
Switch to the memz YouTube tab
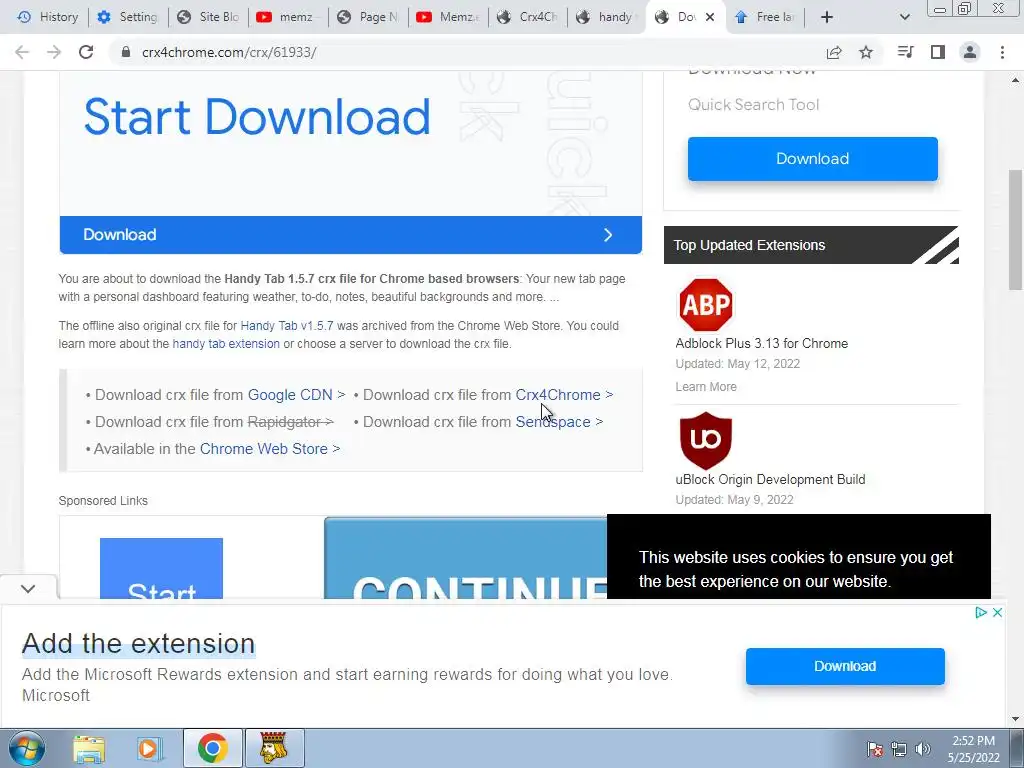click(288, 17)
